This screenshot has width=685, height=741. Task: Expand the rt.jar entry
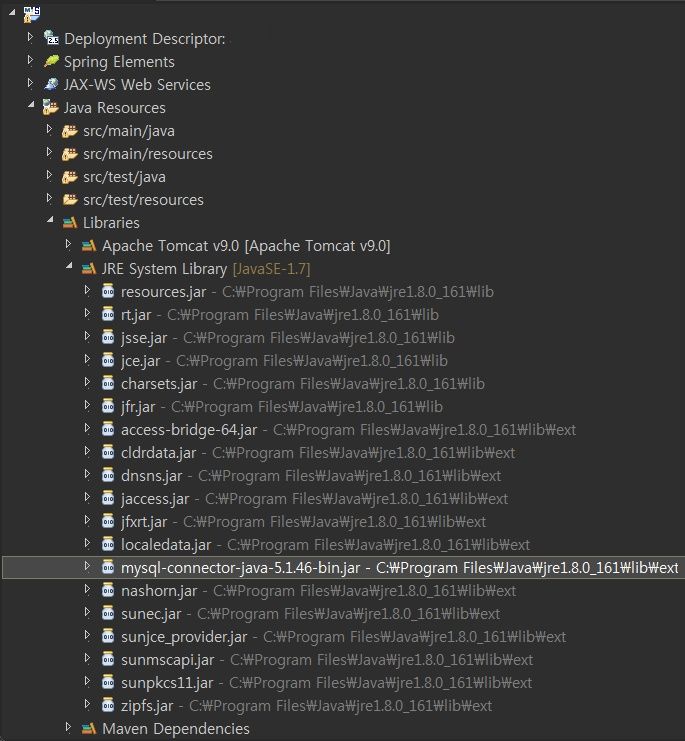[x=87, y=312]
